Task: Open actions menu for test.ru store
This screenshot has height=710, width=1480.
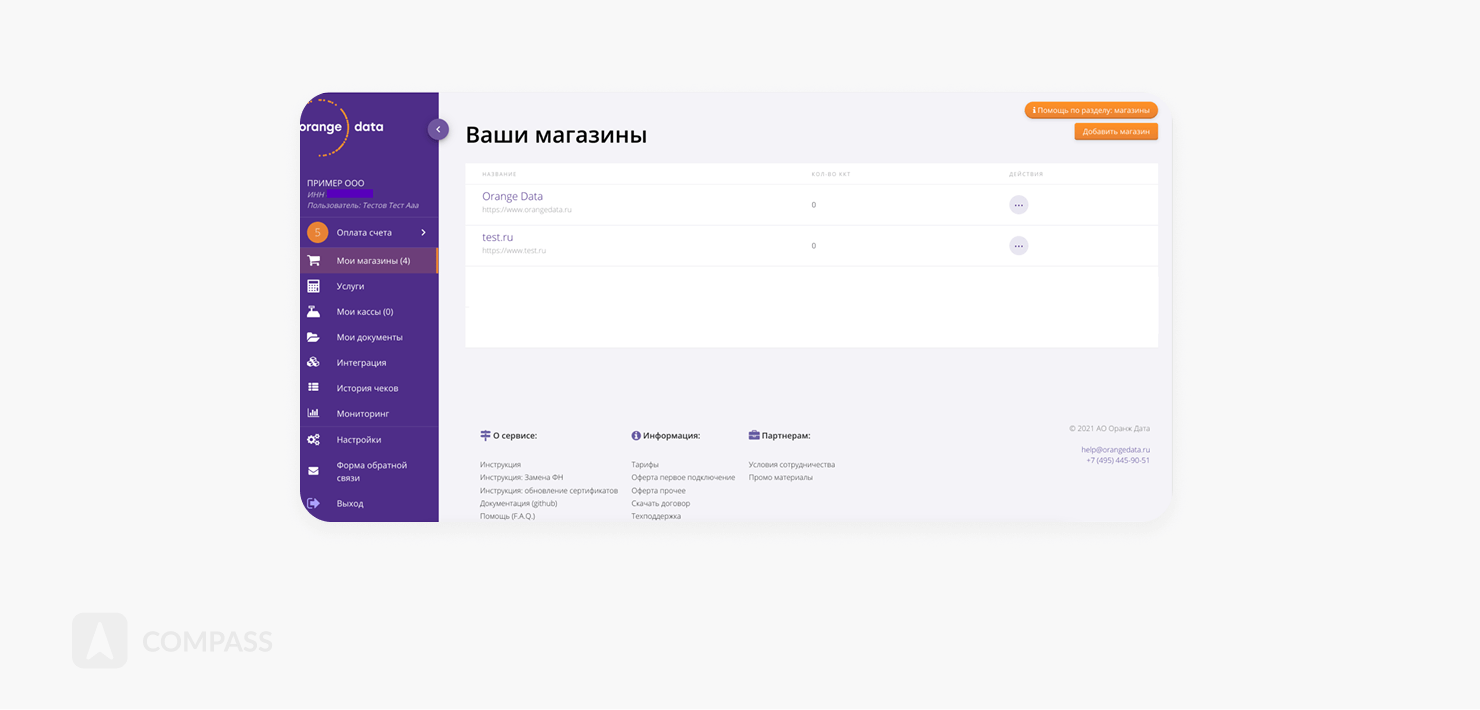Action: tap(1018, 246)
